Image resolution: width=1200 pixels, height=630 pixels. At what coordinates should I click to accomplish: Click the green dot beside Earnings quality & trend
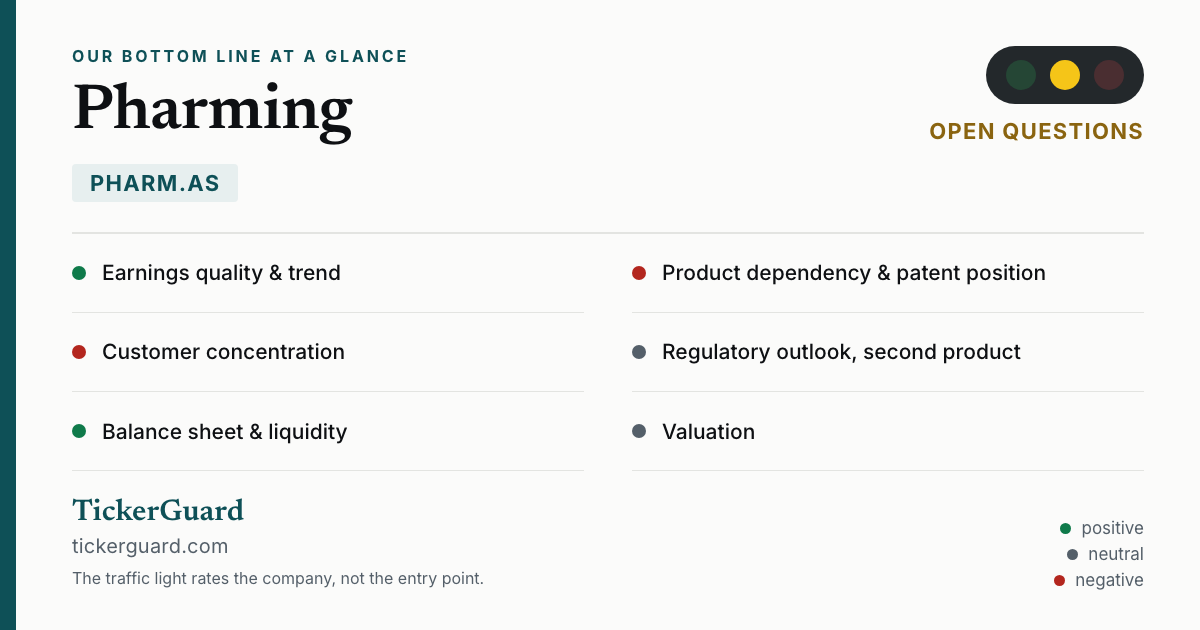[79, 273]
